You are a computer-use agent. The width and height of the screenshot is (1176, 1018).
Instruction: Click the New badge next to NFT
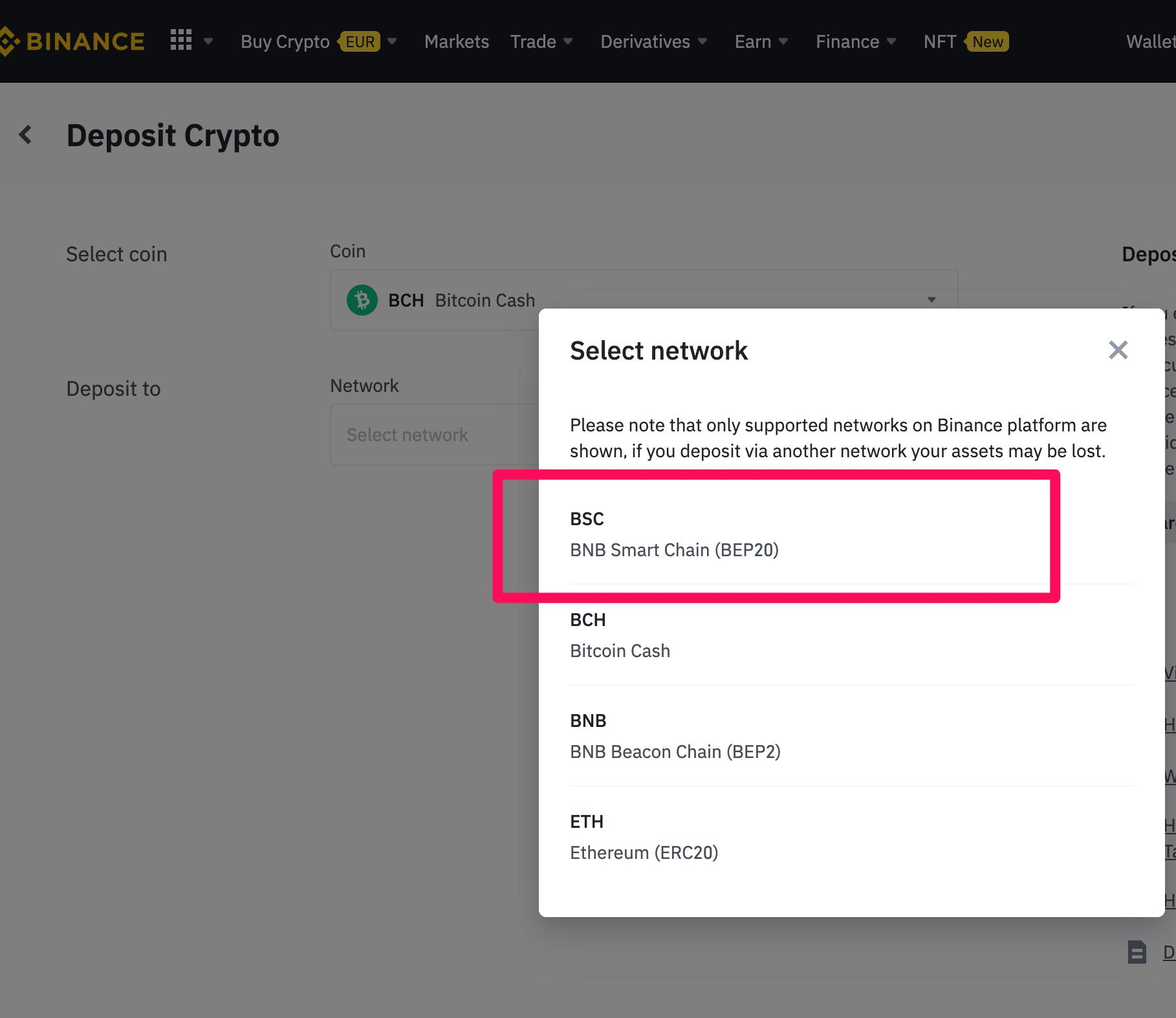click(987, 41)
